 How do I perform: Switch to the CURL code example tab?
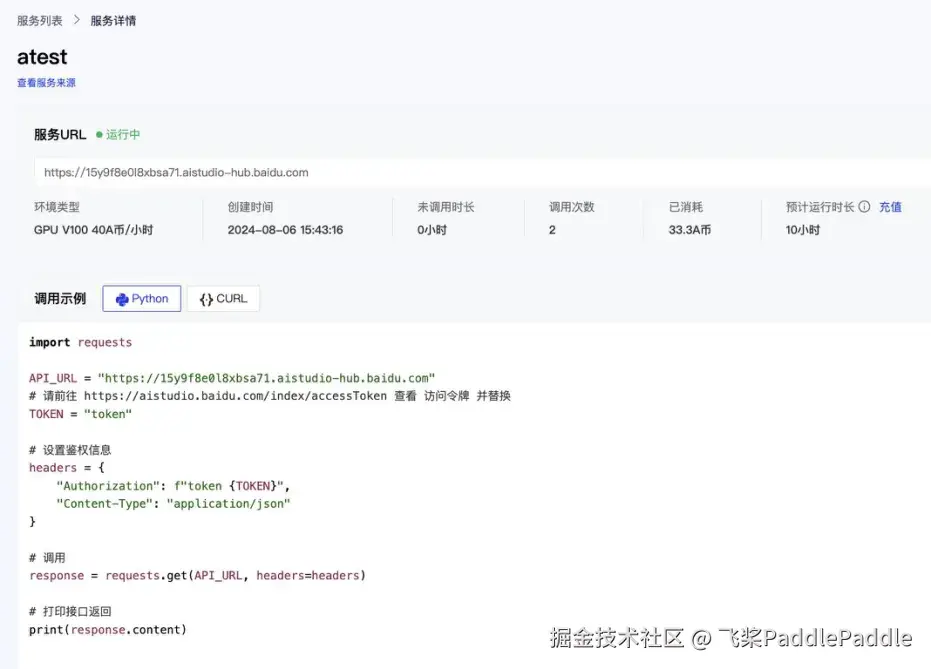pos(223,298)
